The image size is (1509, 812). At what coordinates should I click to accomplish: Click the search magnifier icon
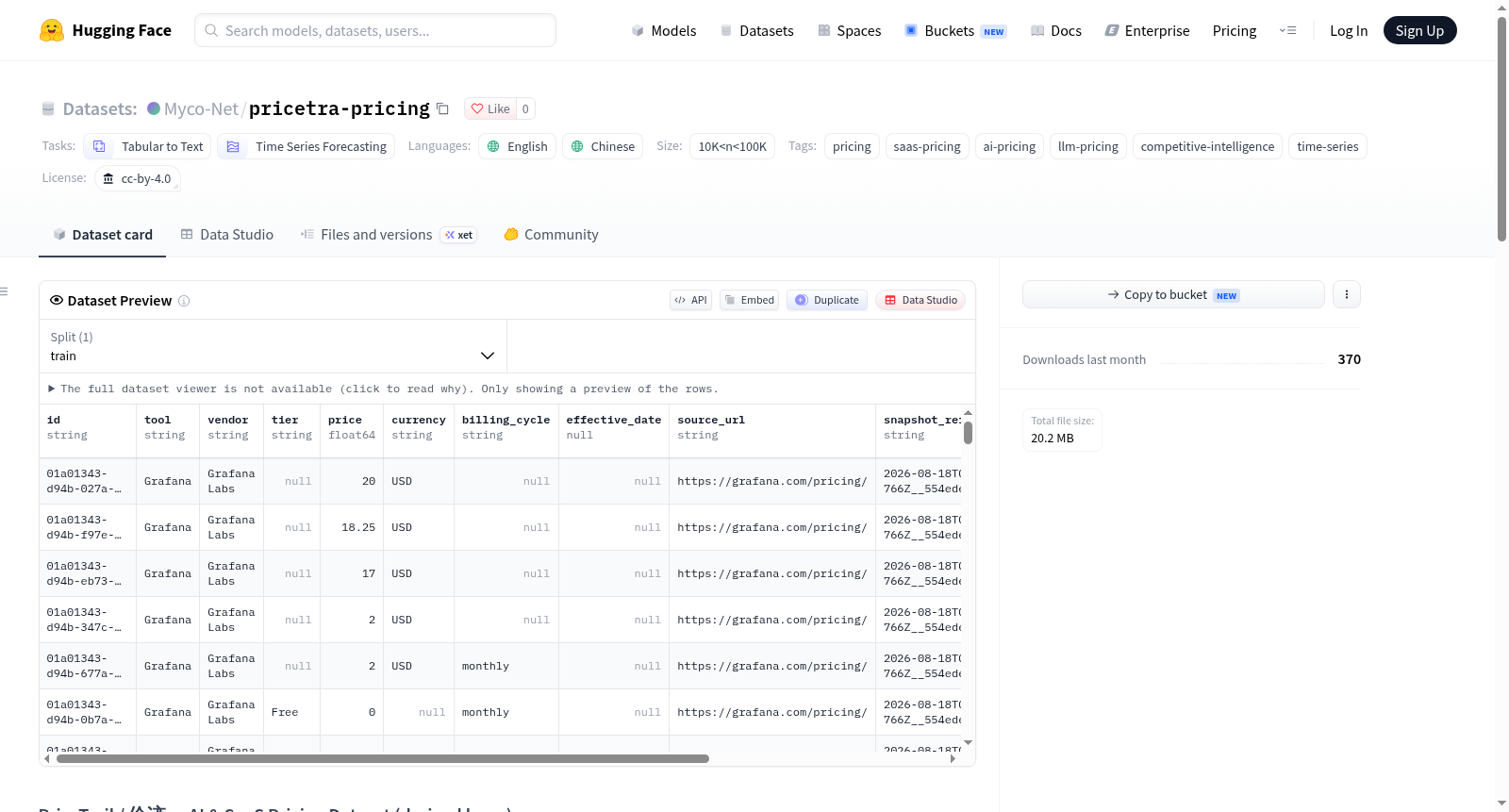click(211, 30)
